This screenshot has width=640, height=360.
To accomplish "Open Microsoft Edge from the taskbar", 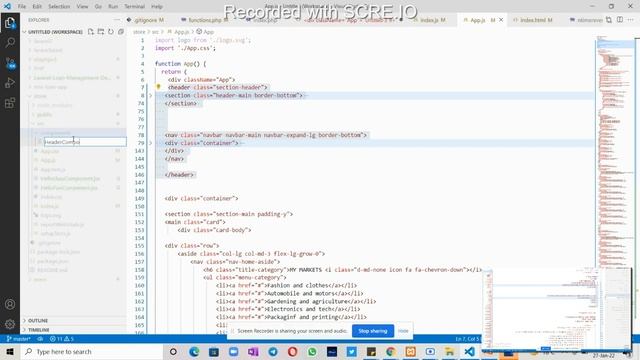I will pos(194,351).
